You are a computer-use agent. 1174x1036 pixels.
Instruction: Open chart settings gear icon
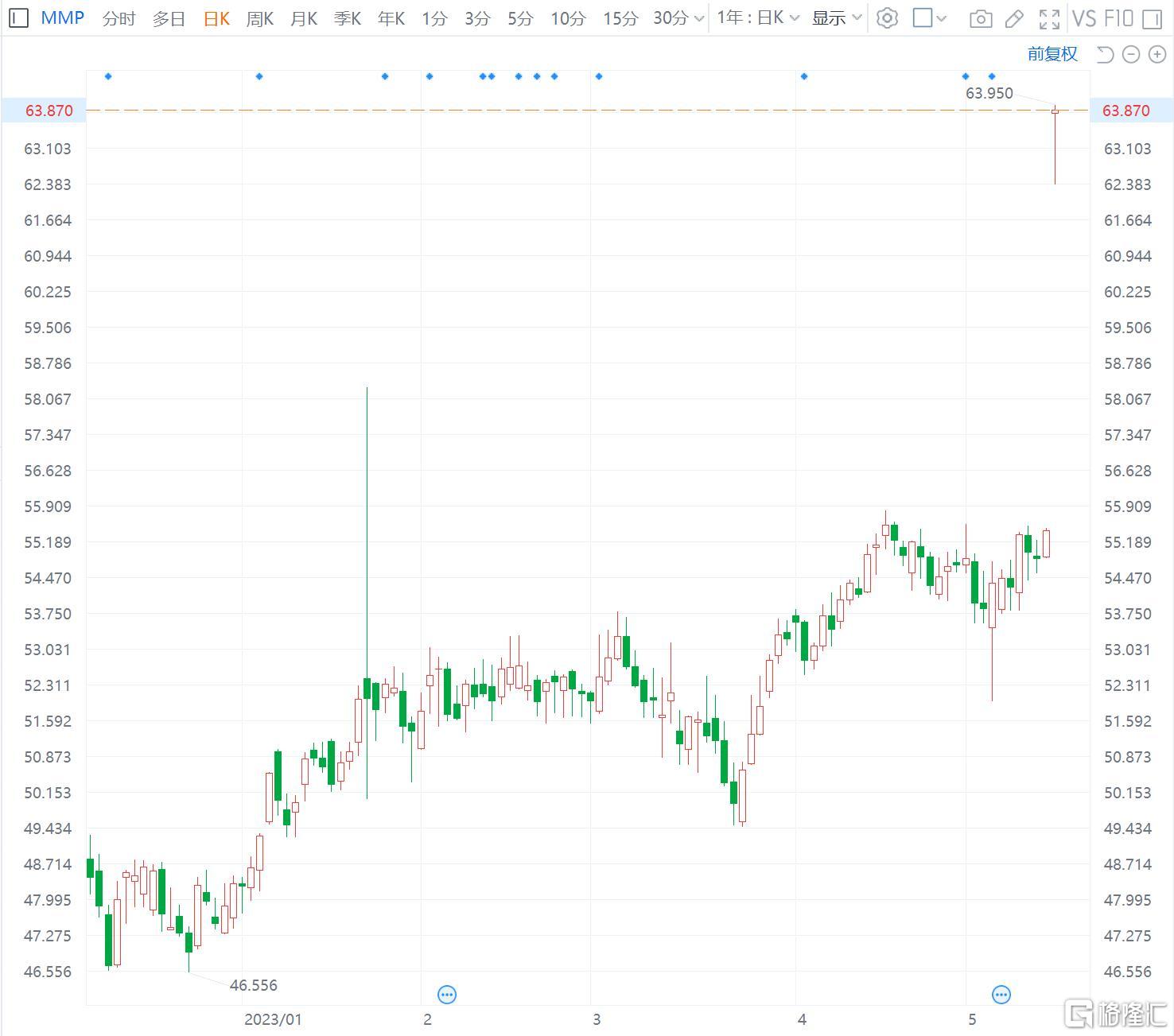[x=887, y=17]
